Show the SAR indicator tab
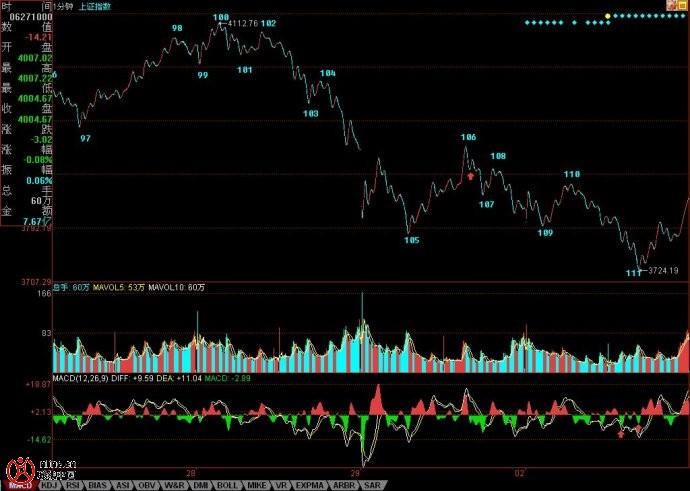This screenshot has height=491, width=690. 371,484
